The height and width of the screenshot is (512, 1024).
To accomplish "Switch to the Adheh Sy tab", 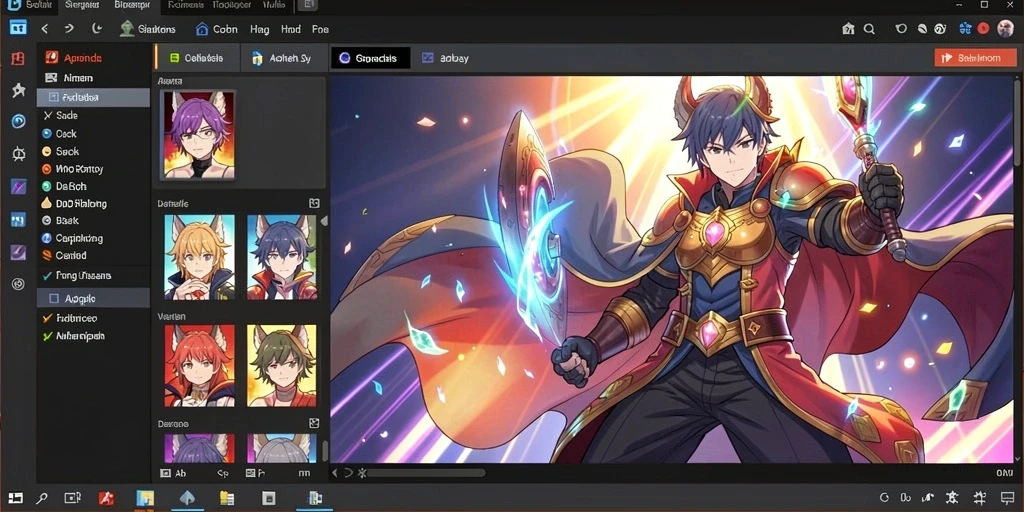I will [x=283, y=58].
